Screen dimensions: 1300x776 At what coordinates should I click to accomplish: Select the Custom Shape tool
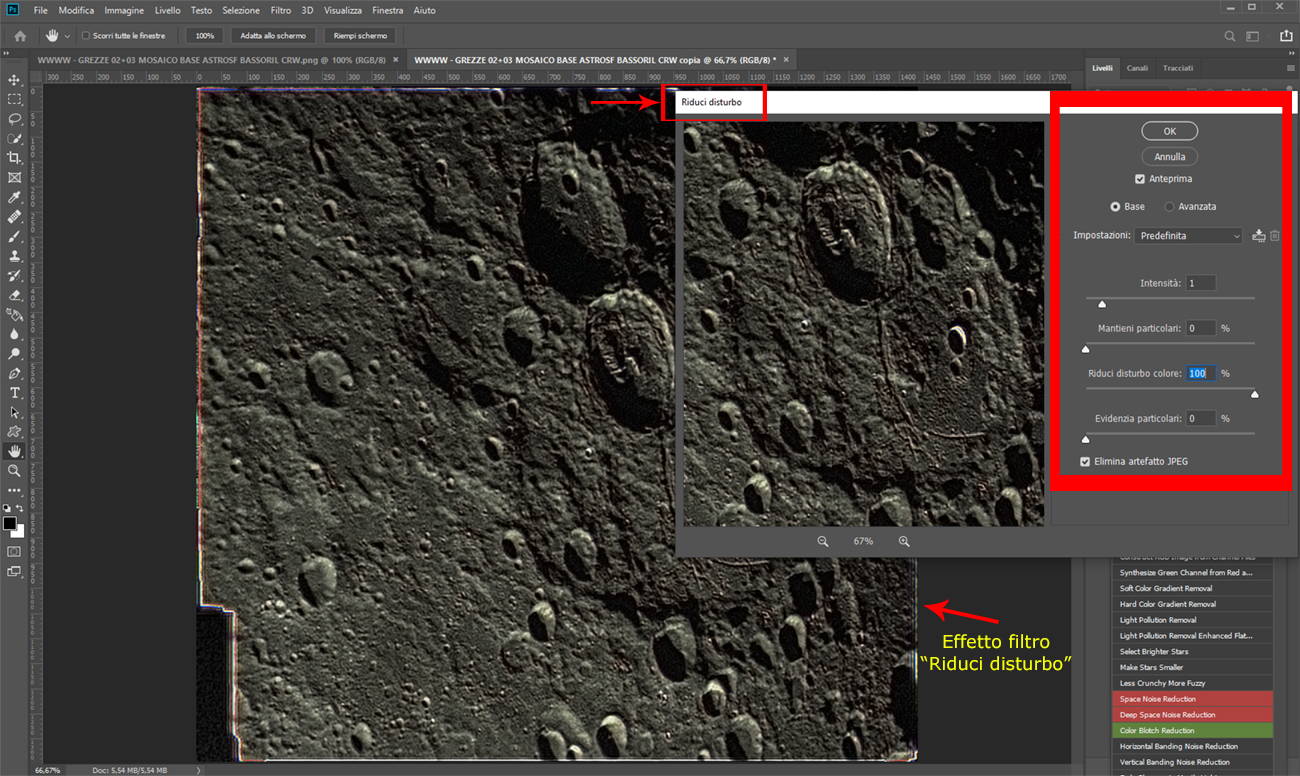point(14,431)
